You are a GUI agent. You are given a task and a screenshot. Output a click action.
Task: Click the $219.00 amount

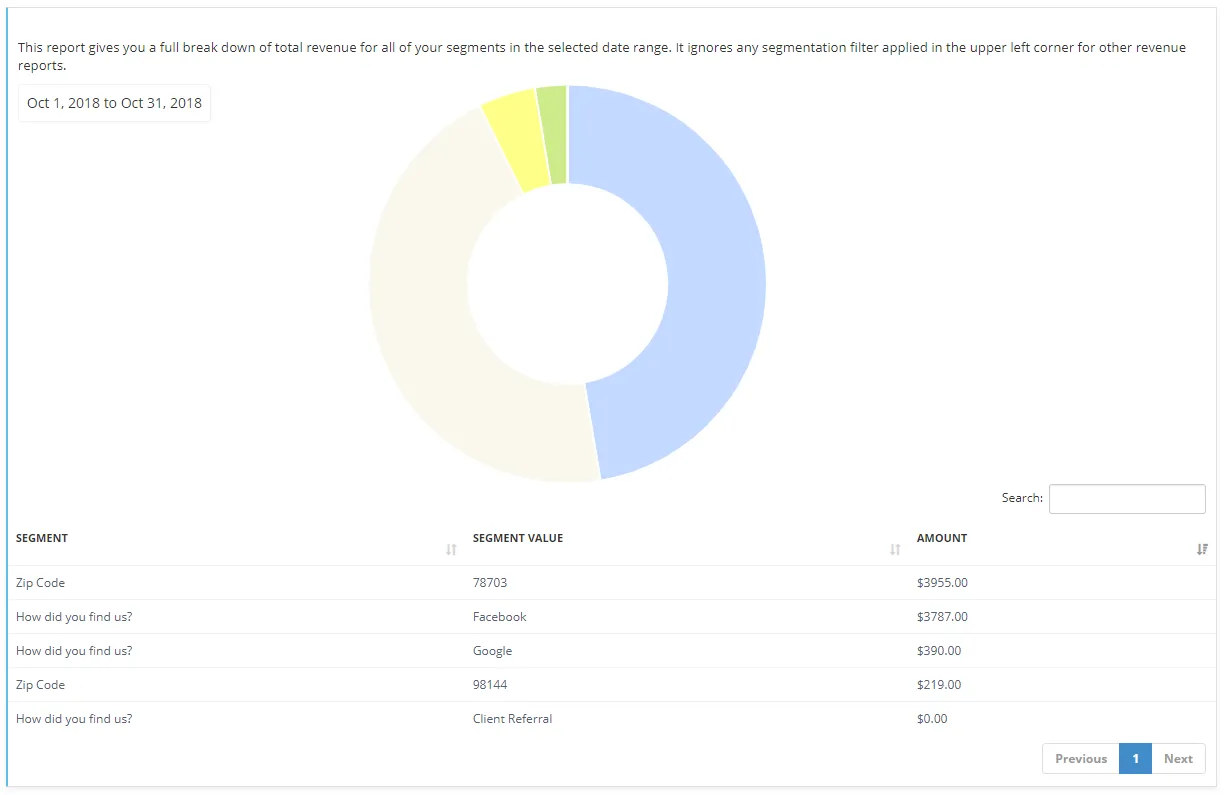point(939,685)
